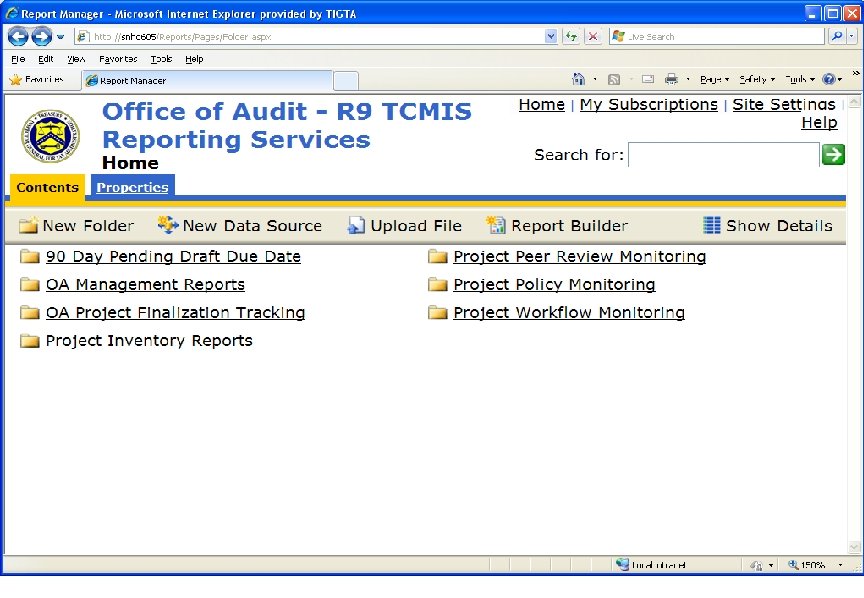Open the Favorites star button
864x598 pixels.
(x=37, y=80)
